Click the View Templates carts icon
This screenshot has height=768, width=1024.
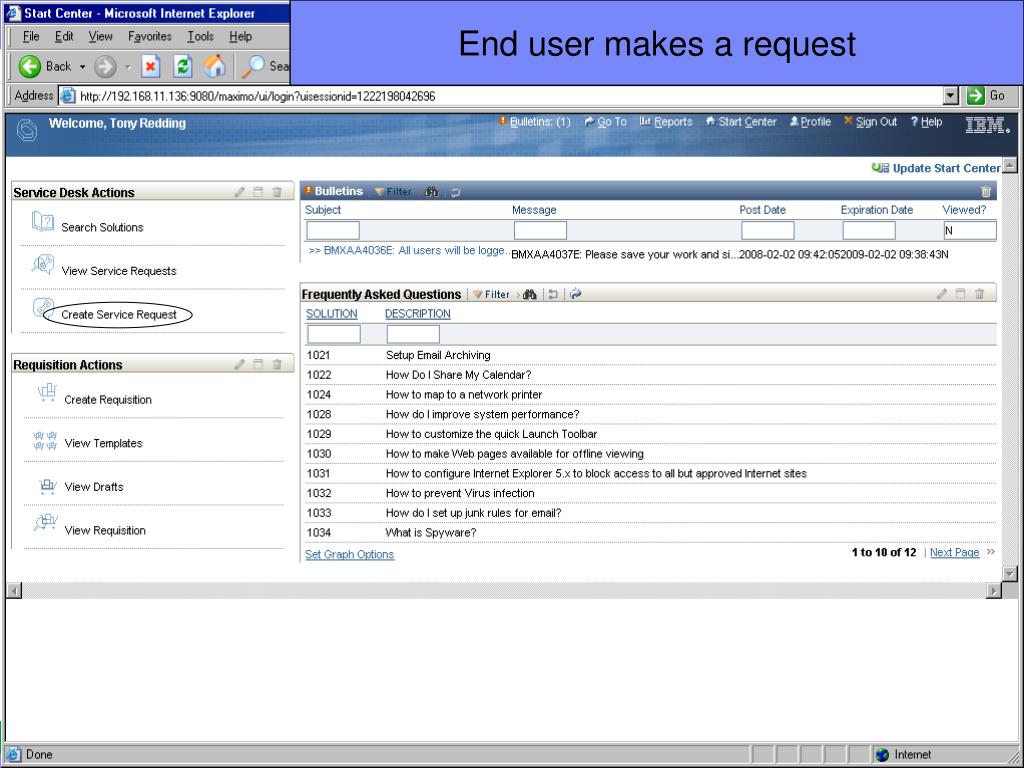pyautogui.click(x=45, y=441)
